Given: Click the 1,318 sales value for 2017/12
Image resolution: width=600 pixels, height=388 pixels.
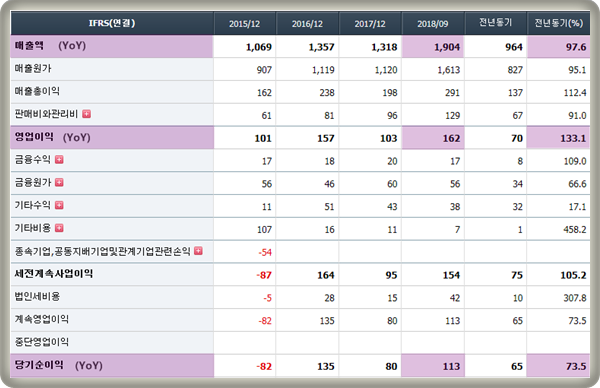Looking at the screenshot, I should pos(384,47).
